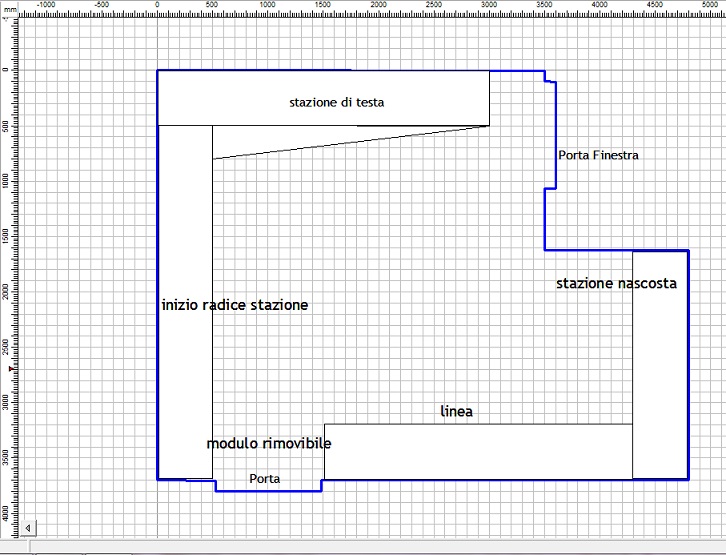This screenshot has width=726, height=555.
Task: Click the 3500 mark on vertical ruler
Action: click(6, 457)
